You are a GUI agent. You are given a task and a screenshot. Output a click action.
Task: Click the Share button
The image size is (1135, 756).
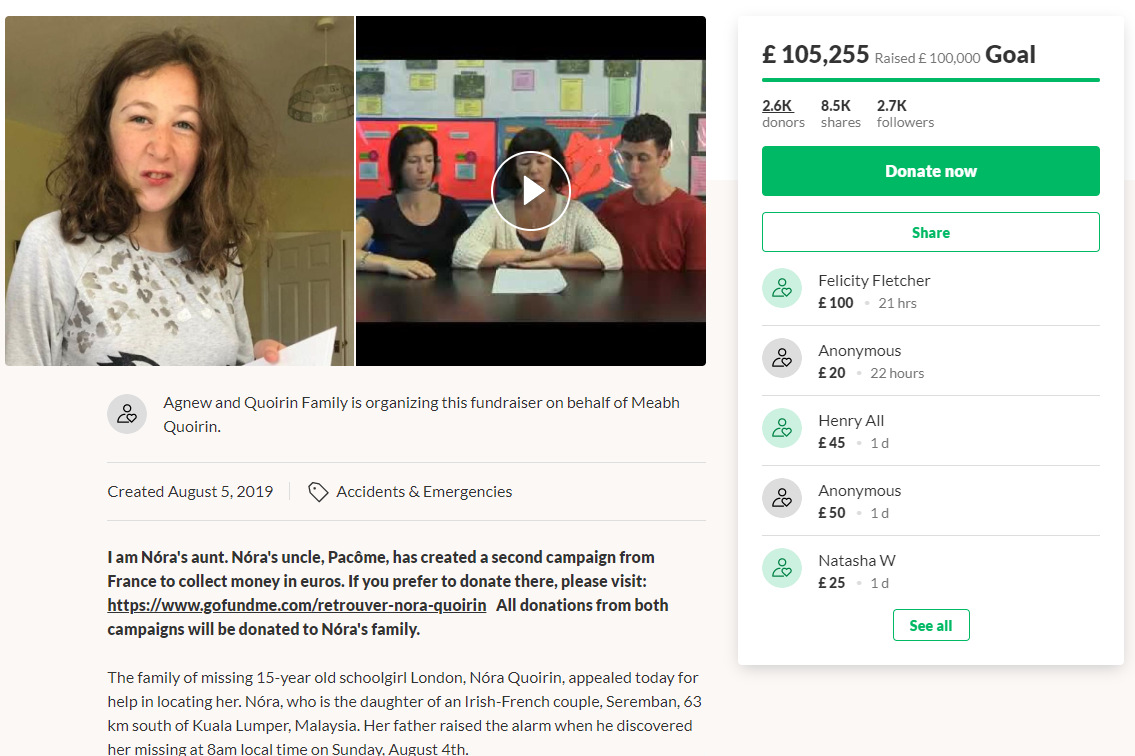point(930,232)
